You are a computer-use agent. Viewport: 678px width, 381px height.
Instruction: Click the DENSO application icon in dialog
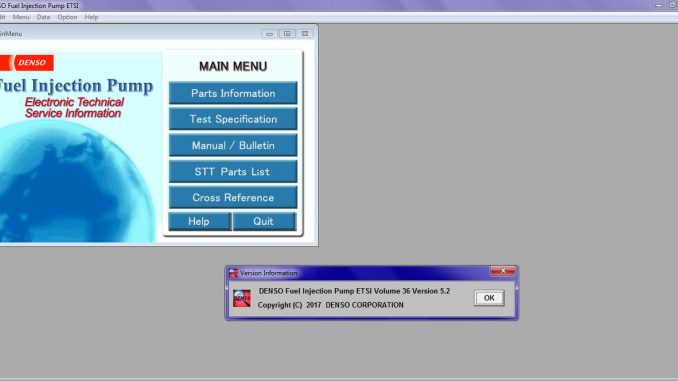242,298
